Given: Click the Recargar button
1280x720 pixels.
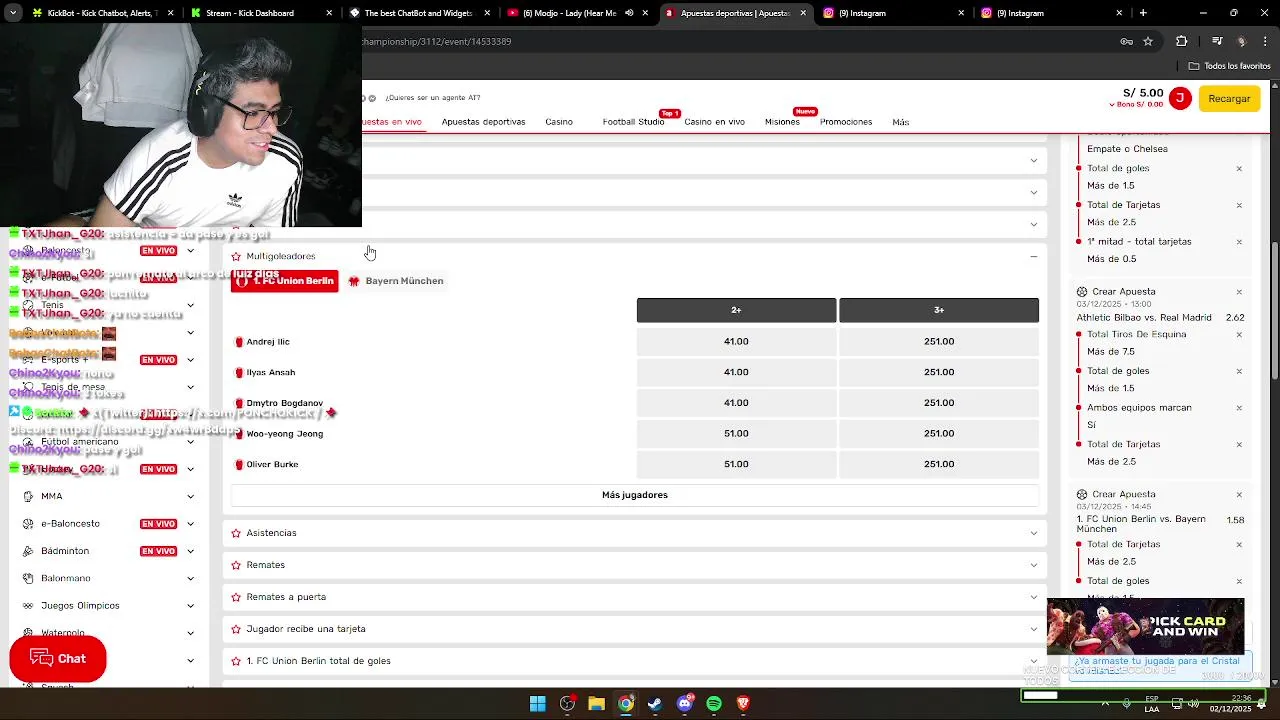Looking at the screenshot, I should [1229, 98].
